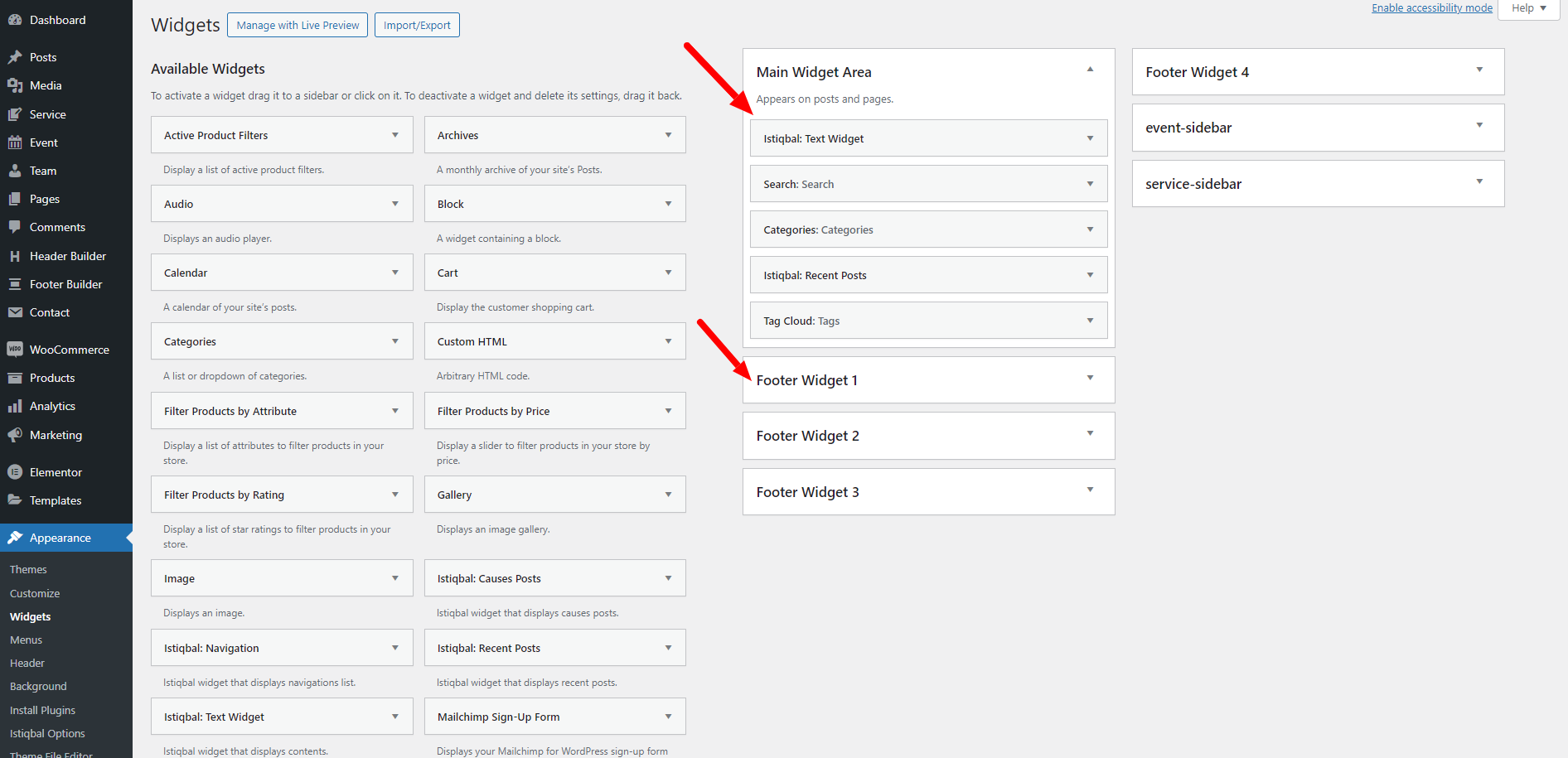Viewport: 1568px width, 758px height.
Task: Click the Manage with Live Preview button
Action: [298, 26]
